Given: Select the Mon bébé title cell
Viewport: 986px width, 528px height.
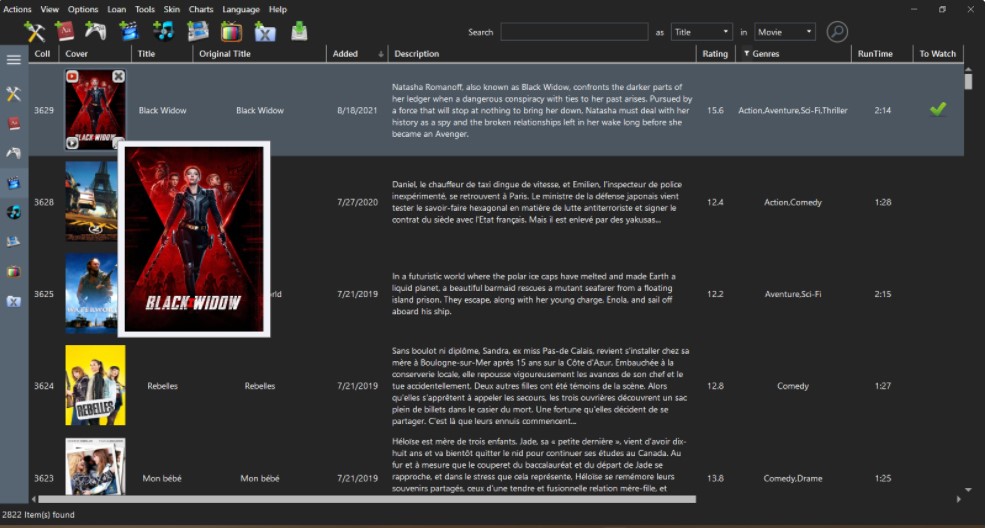Looking at the screenshot, I should (162, 478).
